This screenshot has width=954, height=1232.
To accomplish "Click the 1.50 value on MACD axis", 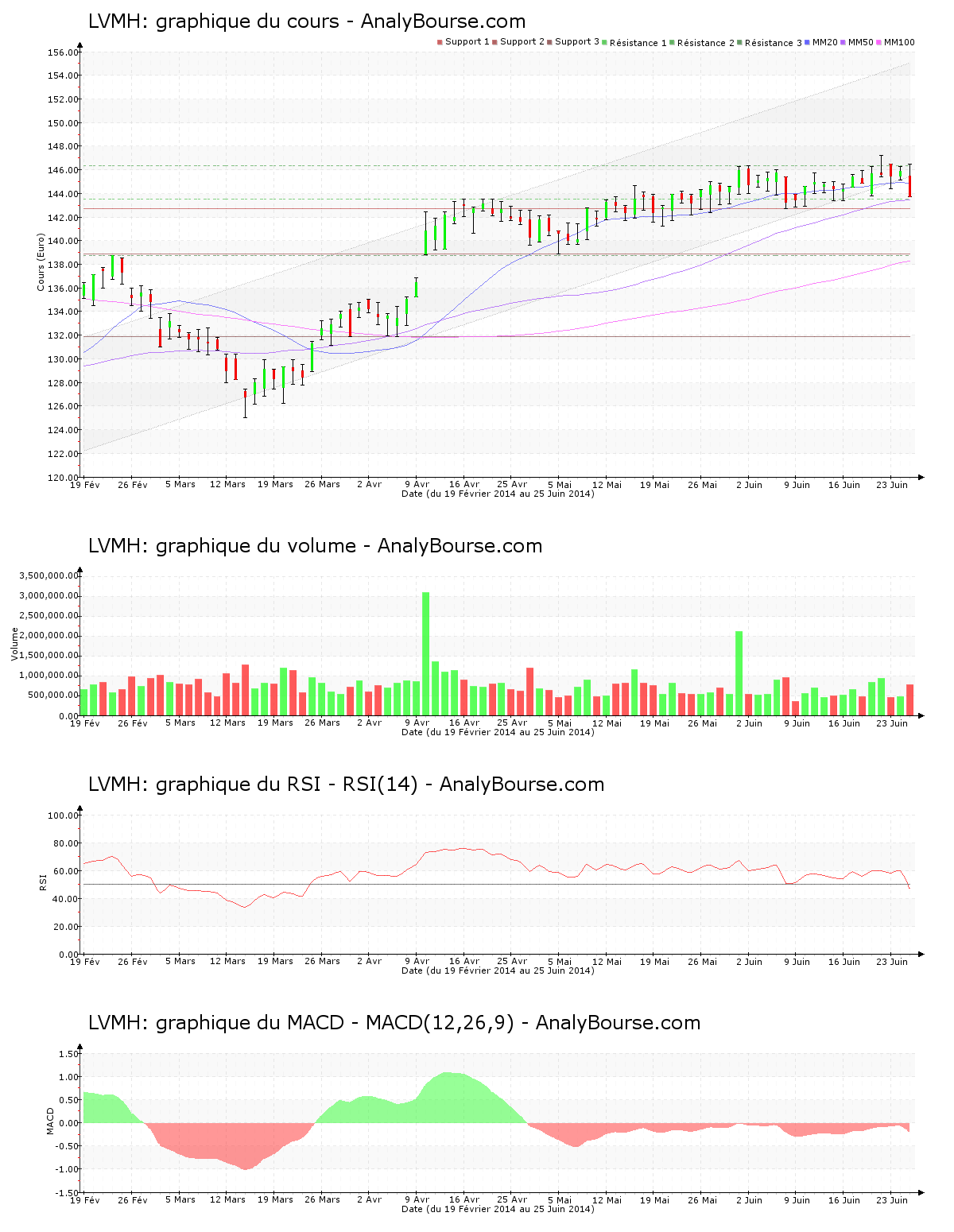I will click(x=68, y=1054).
